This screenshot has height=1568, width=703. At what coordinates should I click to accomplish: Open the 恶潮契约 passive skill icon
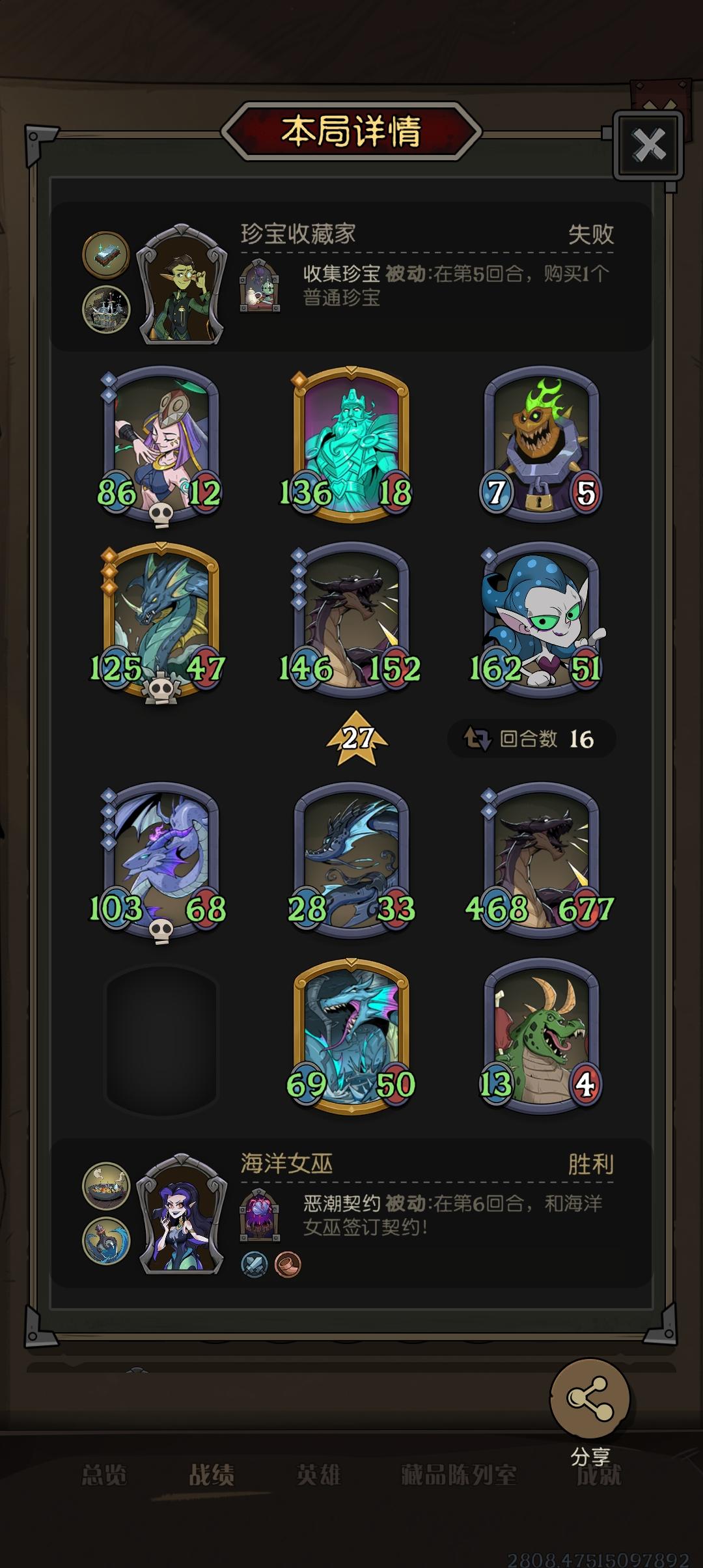(x=260, y=1215)
